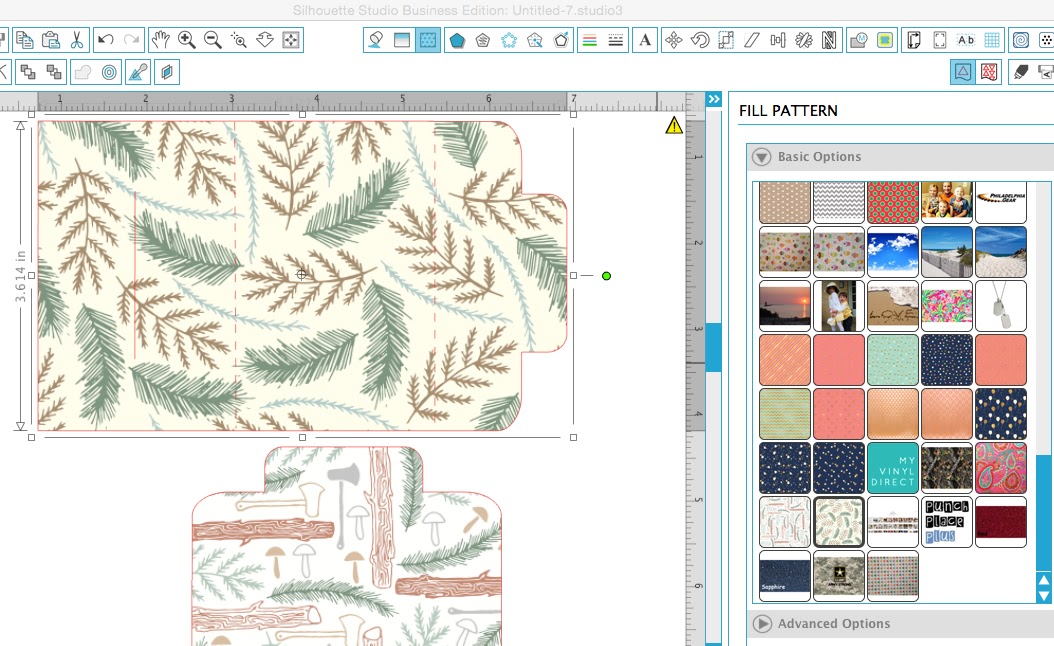Open the Registration Marks icon
The image size is (1054, 646).
pos(940,40)
